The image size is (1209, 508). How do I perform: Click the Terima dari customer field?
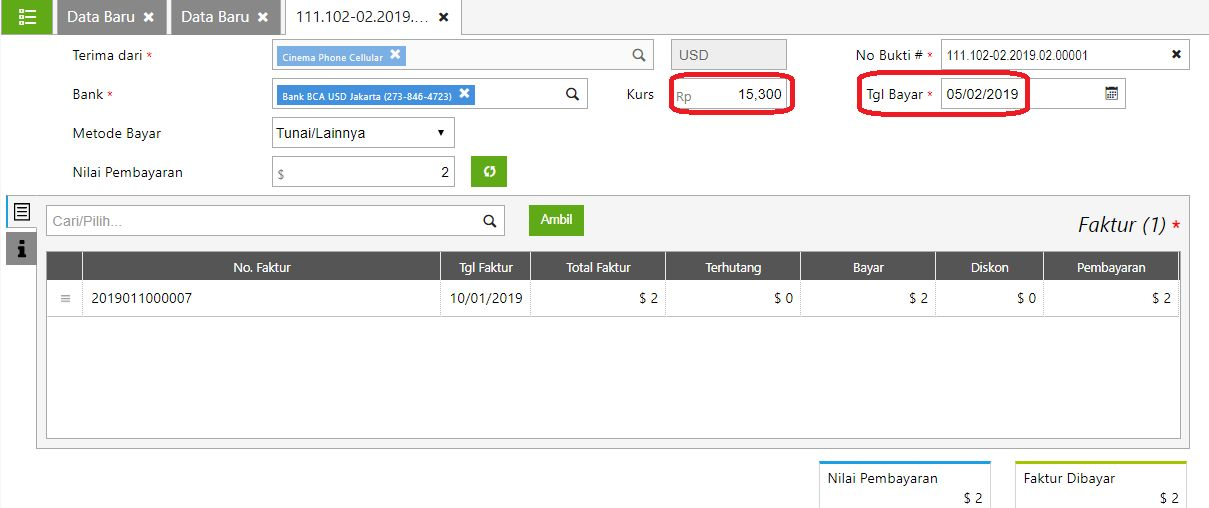click(x=464, y=55)
